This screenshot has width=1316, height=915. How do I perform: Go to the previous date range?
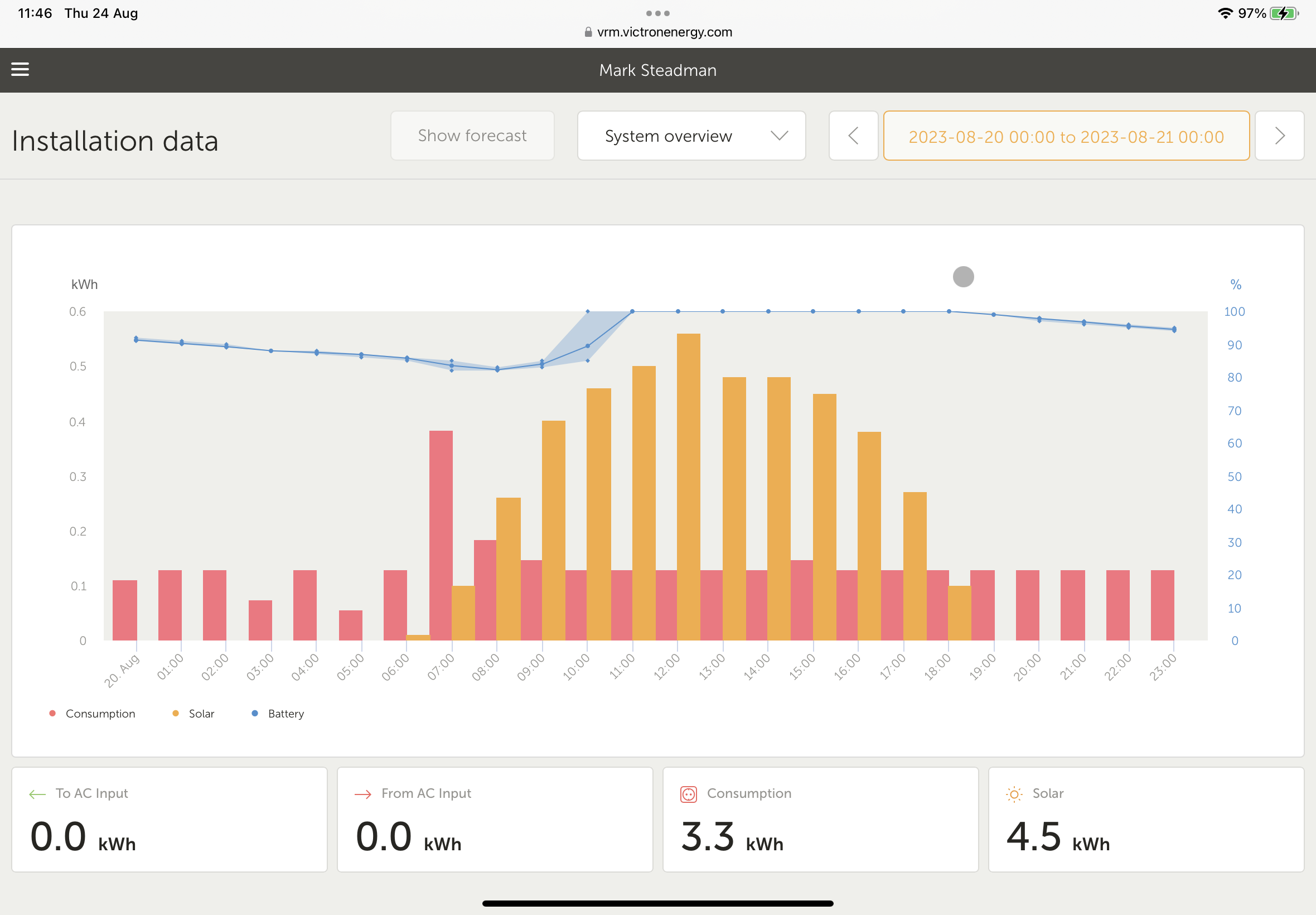point(853,136)
